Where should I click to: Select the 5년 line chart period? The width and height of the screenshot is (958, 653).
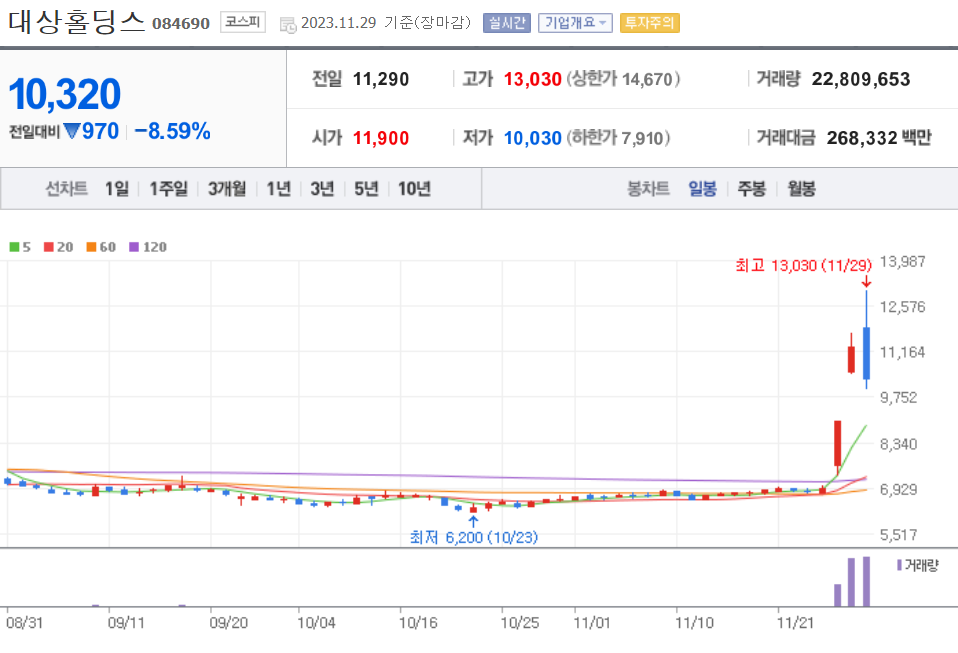pyautogui.click(x=367, y=189)
